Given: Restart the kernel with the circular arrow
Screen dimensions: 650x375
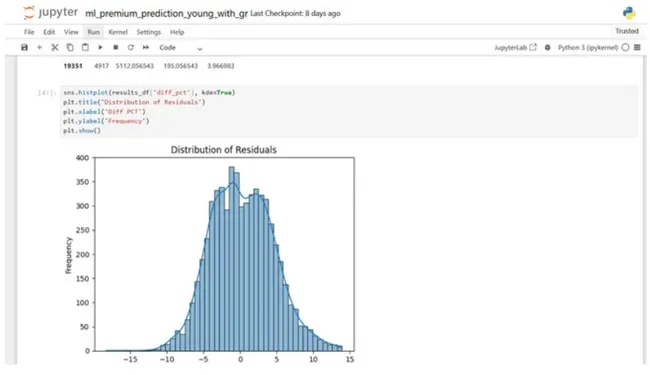Looking at the screenshot, I should tap(131, 48).
